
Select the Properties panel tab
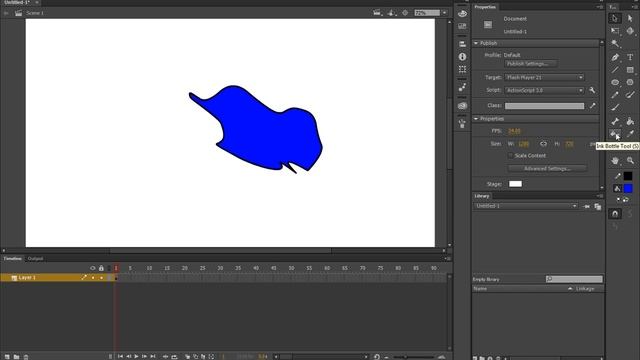485,7
